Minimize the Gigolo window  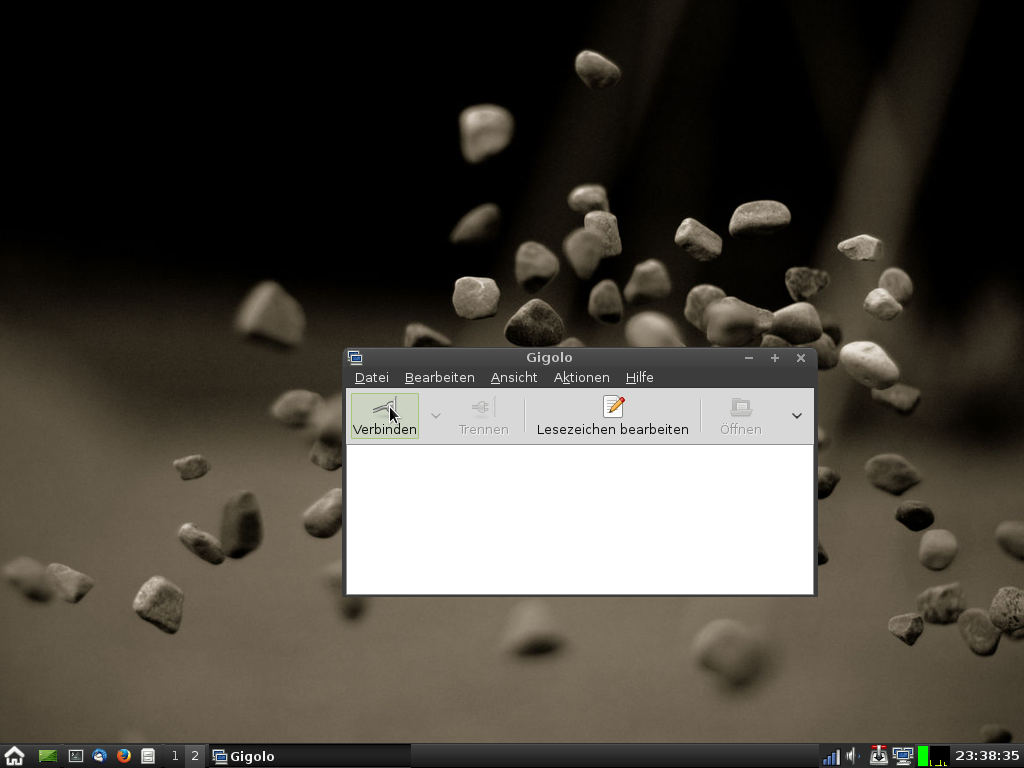click(x=749, y=358)
